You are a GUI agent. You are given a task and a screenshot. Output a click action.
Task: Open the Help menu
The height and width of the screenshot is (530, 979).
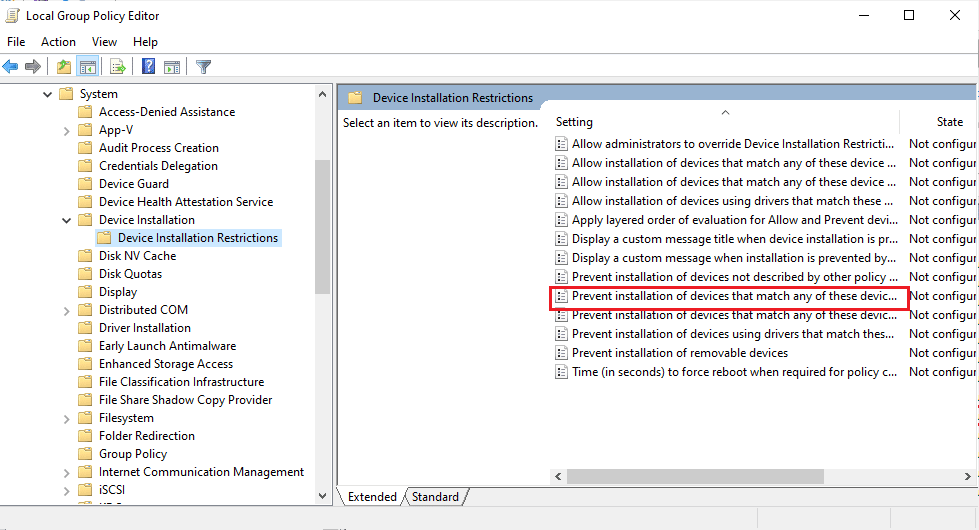click(145, 42)
